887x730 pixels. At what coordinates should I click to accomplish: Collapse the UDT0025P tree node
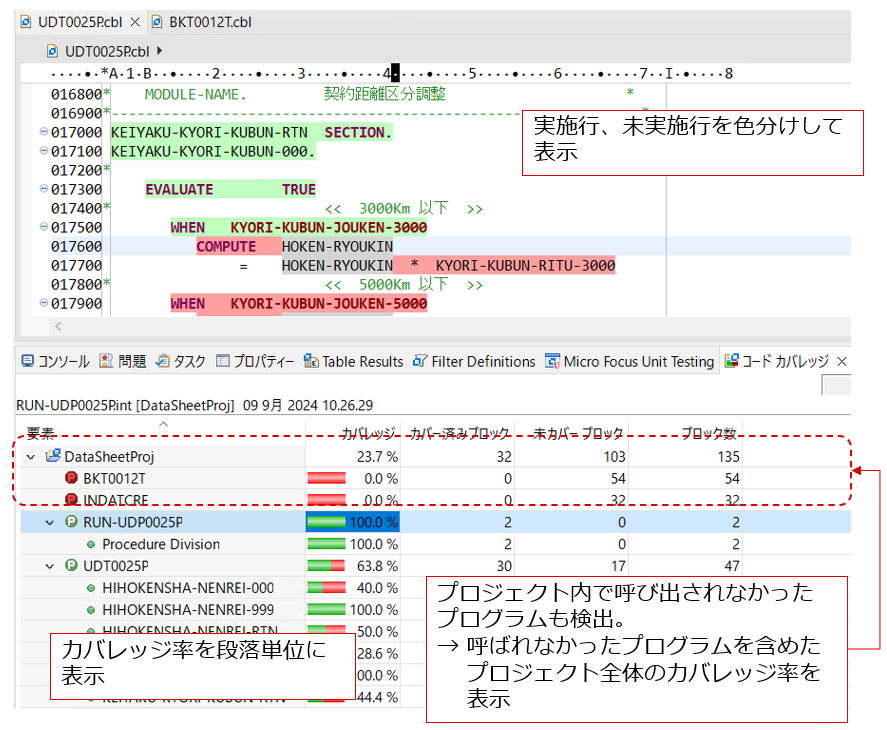point(50,566)
